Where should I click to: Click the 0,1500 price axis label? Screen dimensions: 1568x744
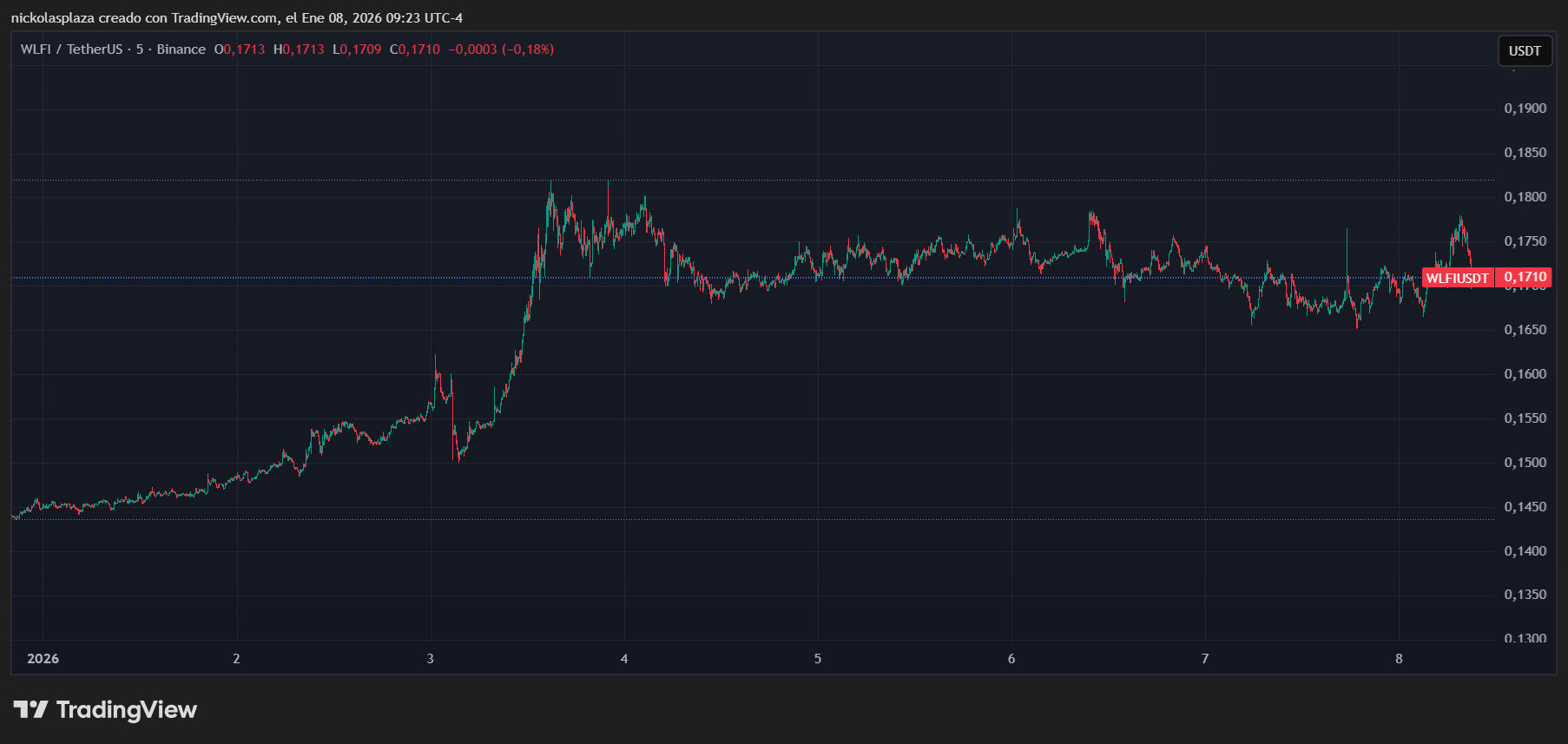coord(1525,463)
